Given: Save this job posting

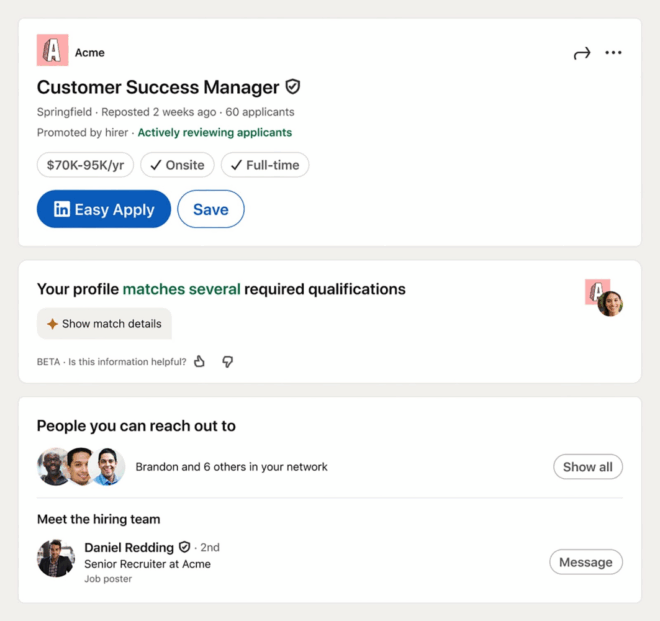Looking at the screenshot, I should pyautogui.click(x=211, y=209).
